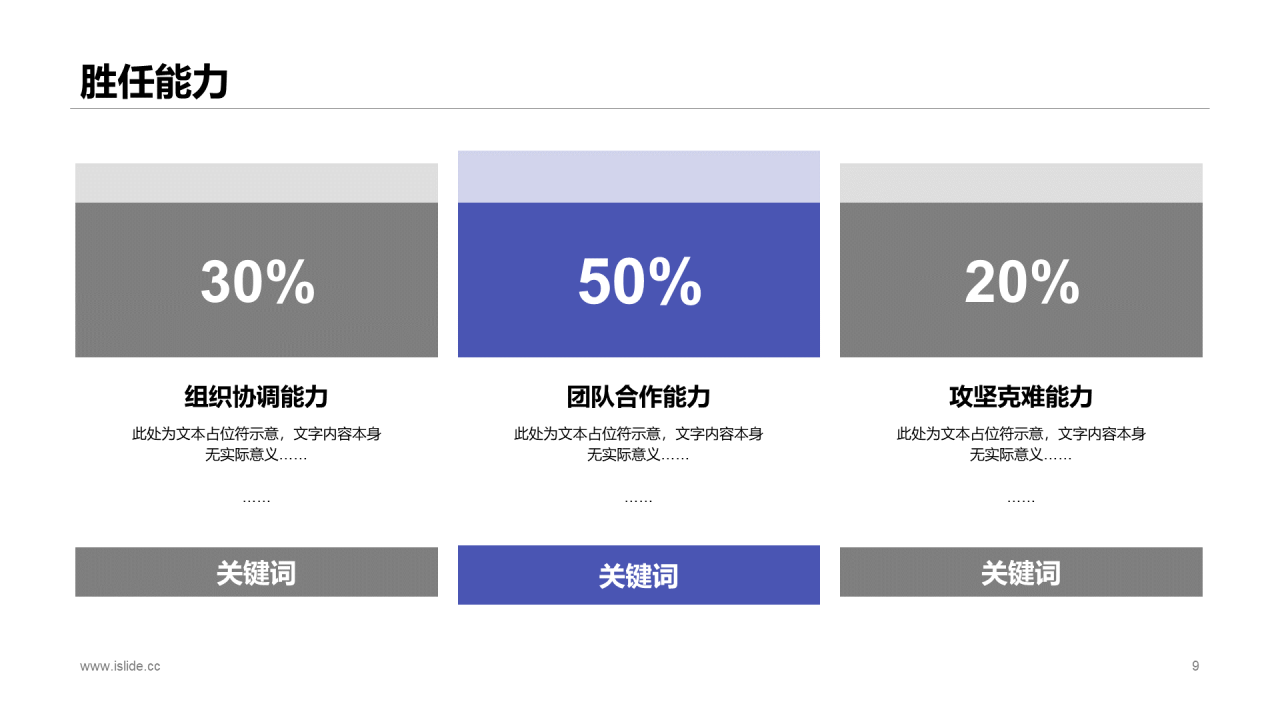Click the blue 关键词 button
1280x720 pixels.
[x=639, y=575]
